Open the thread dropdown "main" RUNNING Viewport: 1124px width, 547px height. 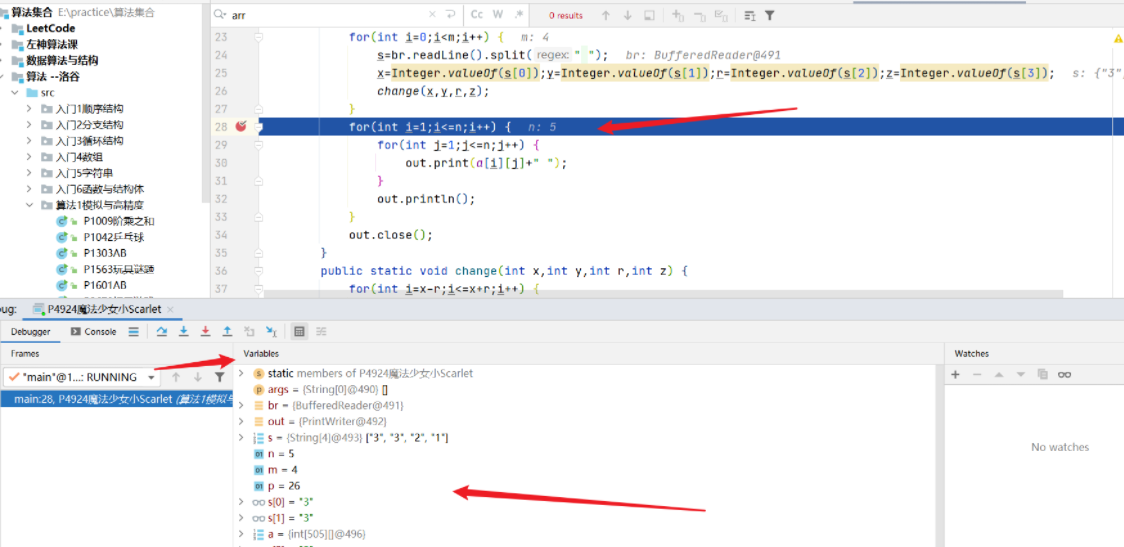click(82, 377)
